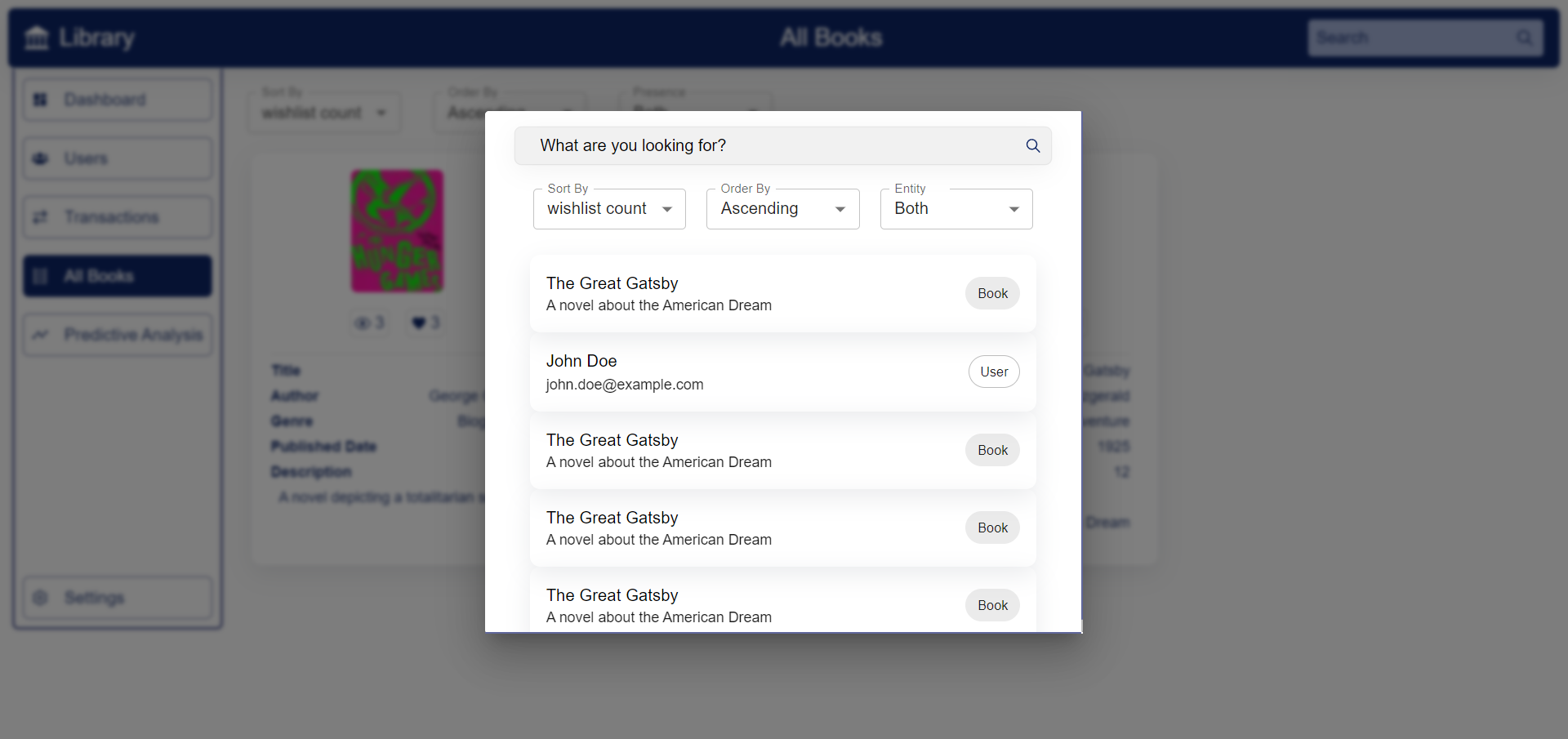Image resolution: width=1568 pixels, height=739 pixels.
Task: Open the Order By Ascending dropdown
Action: (x=782, y=209)
